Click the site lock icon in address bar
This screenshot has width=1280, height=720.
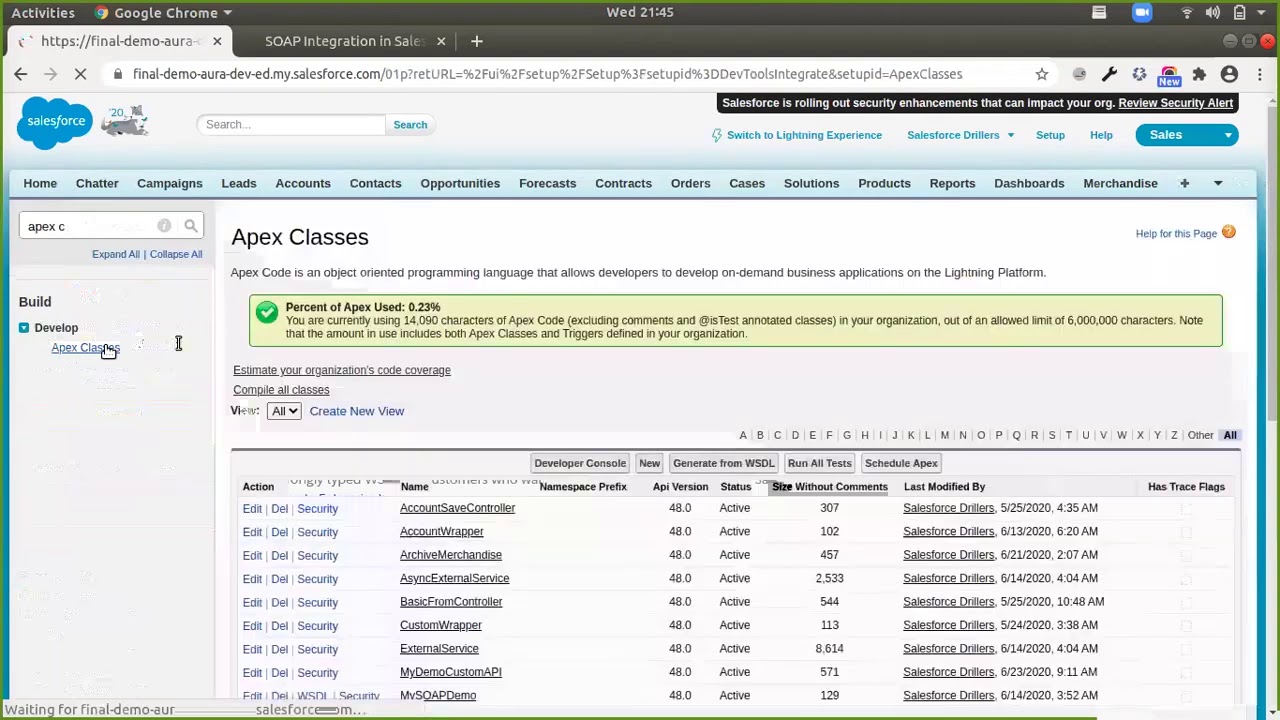click(119, 74)
